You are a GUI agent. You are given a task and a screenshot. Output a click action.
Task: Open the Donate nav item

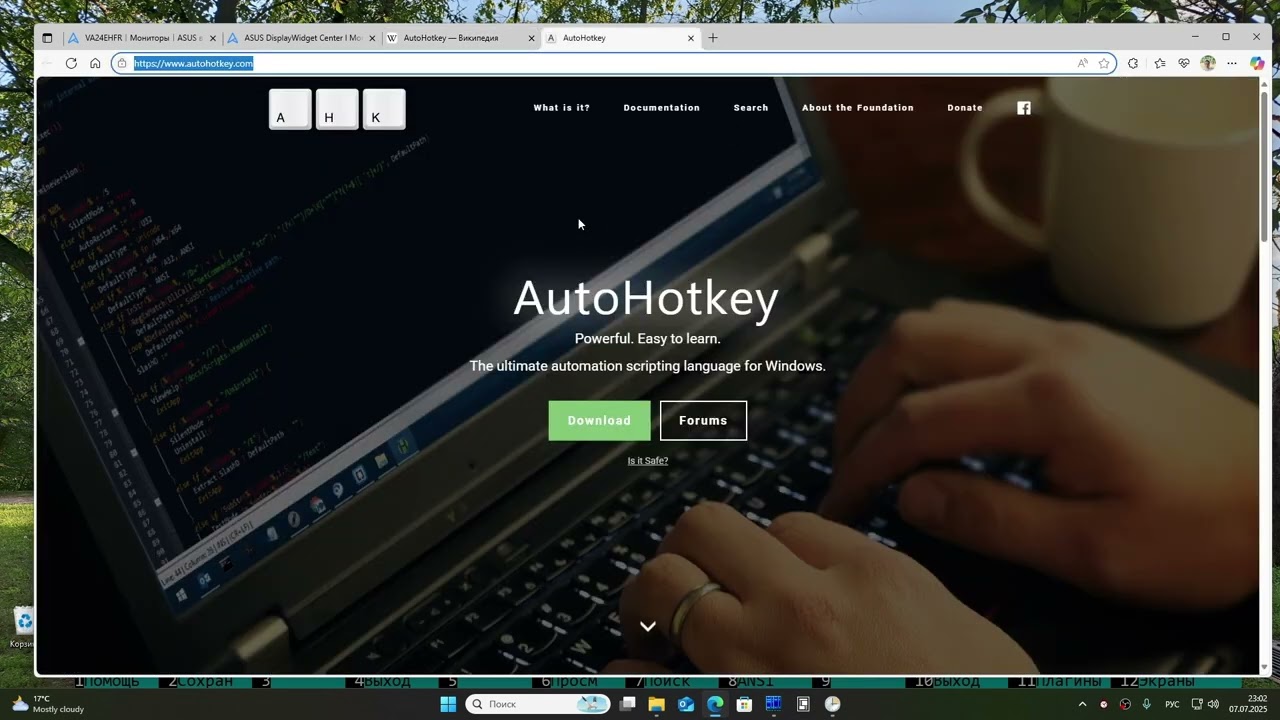965,108
